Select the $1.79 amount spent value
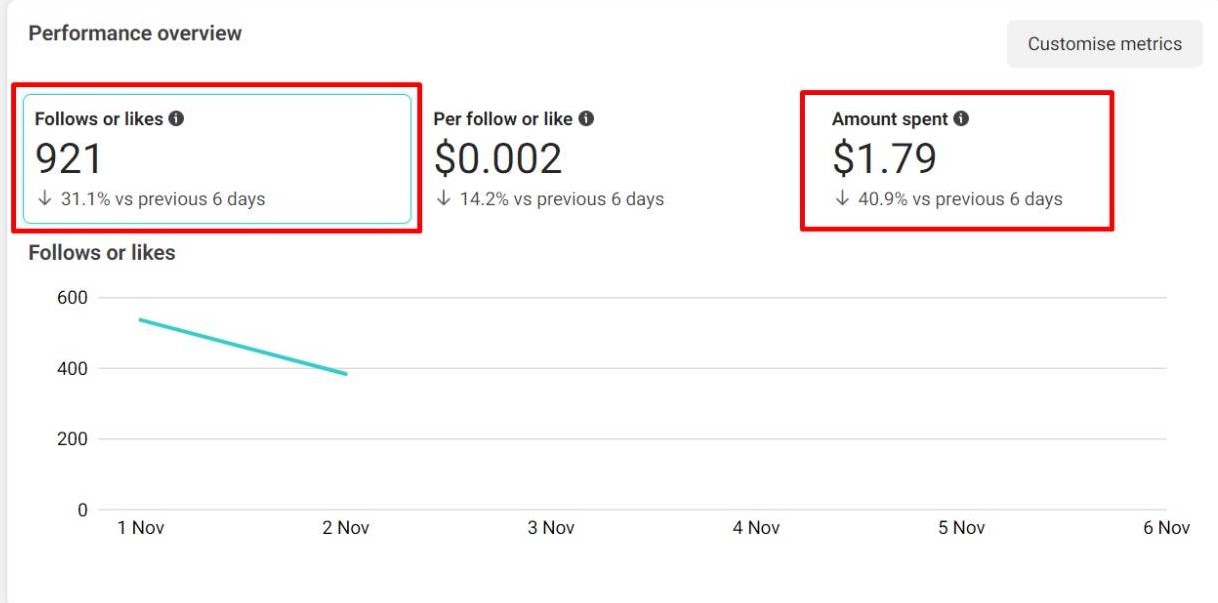 (884, 159)
